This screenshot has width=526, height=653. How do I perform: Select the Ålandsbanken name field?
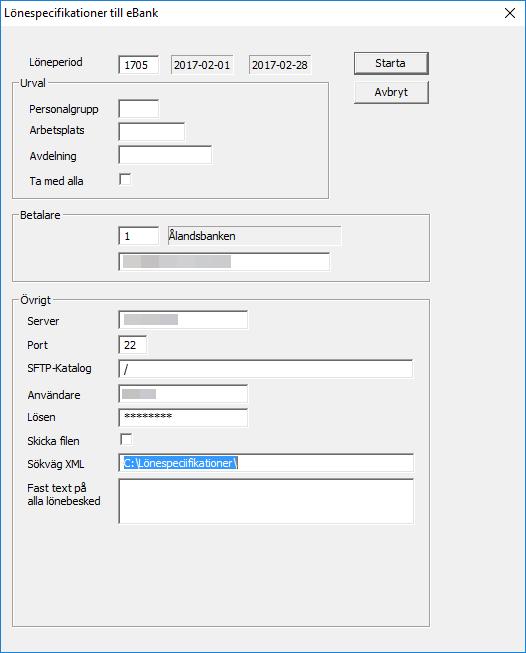point(254,236)
